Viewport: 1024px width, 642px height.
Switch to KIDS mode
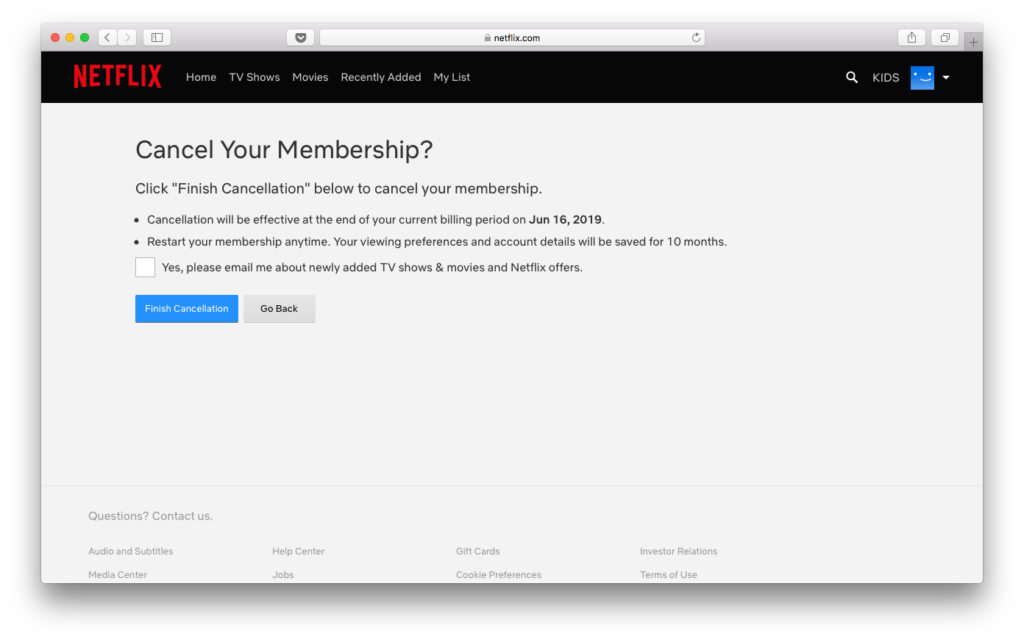[x=885, y=77]
